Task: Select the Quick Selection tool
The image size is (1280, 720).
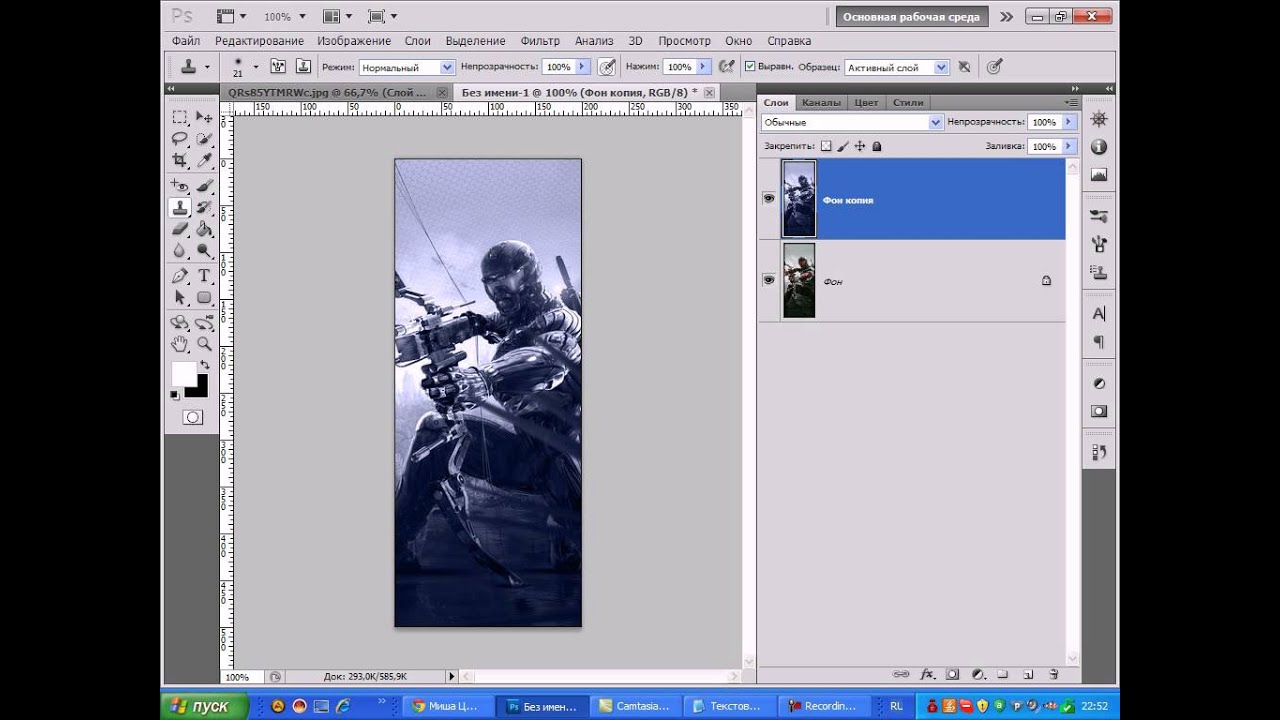Action: coord(204,139)
